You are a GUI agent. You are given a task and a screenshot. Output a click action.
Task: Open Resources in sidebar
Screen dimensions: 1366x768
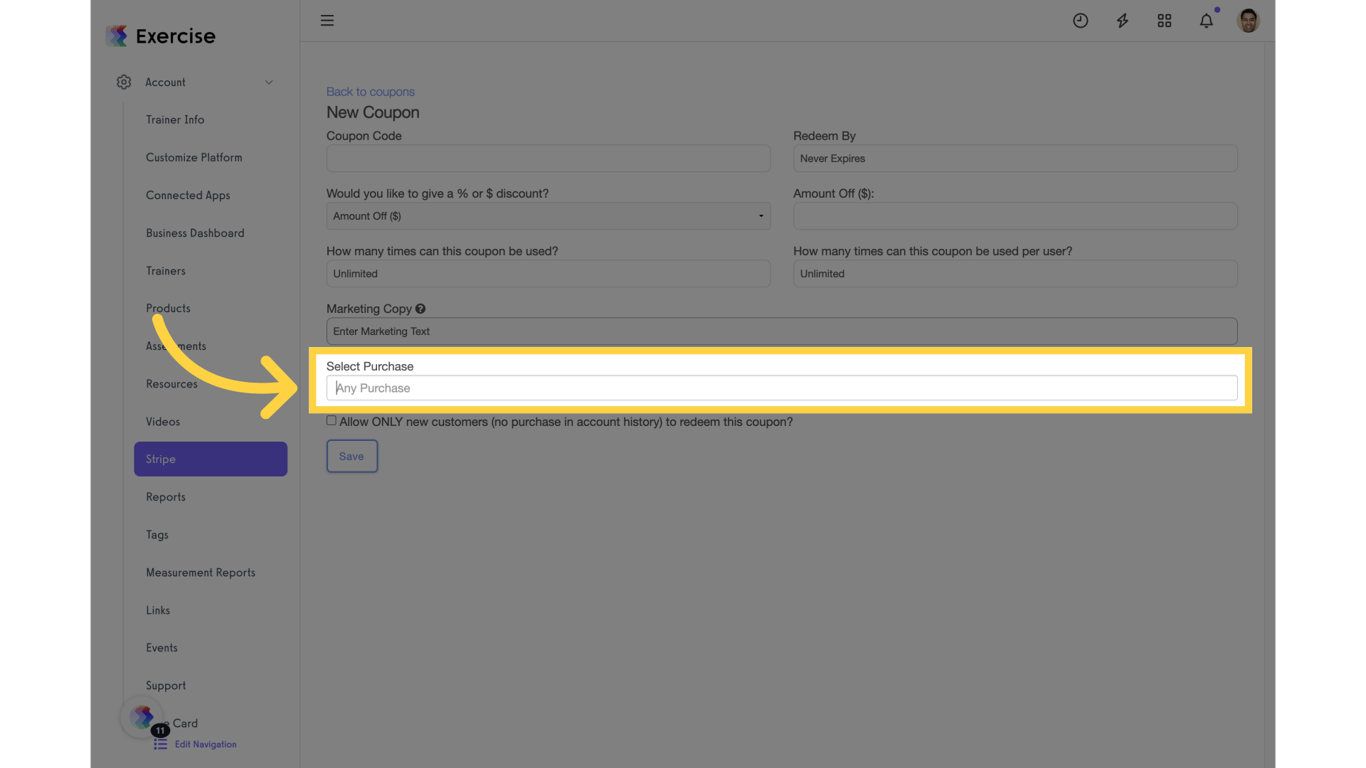click(x=172, y=384)
